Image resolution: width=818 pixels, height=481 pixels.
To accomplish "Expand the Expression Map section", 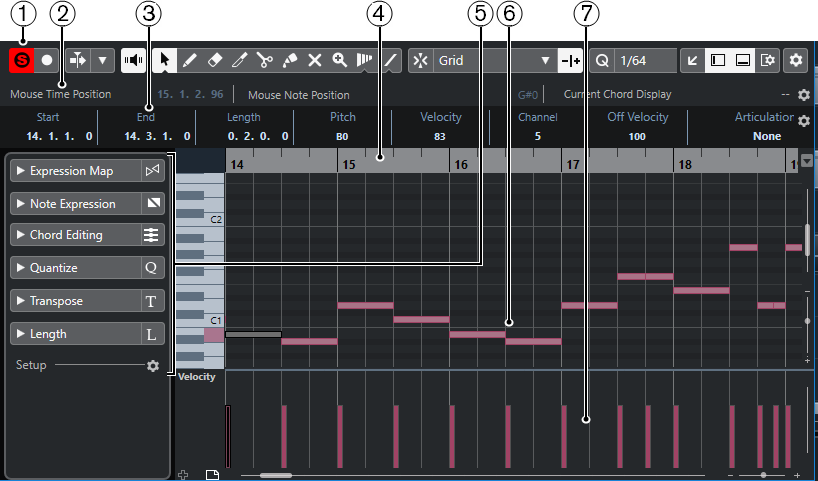I will (x=20, y=171).
